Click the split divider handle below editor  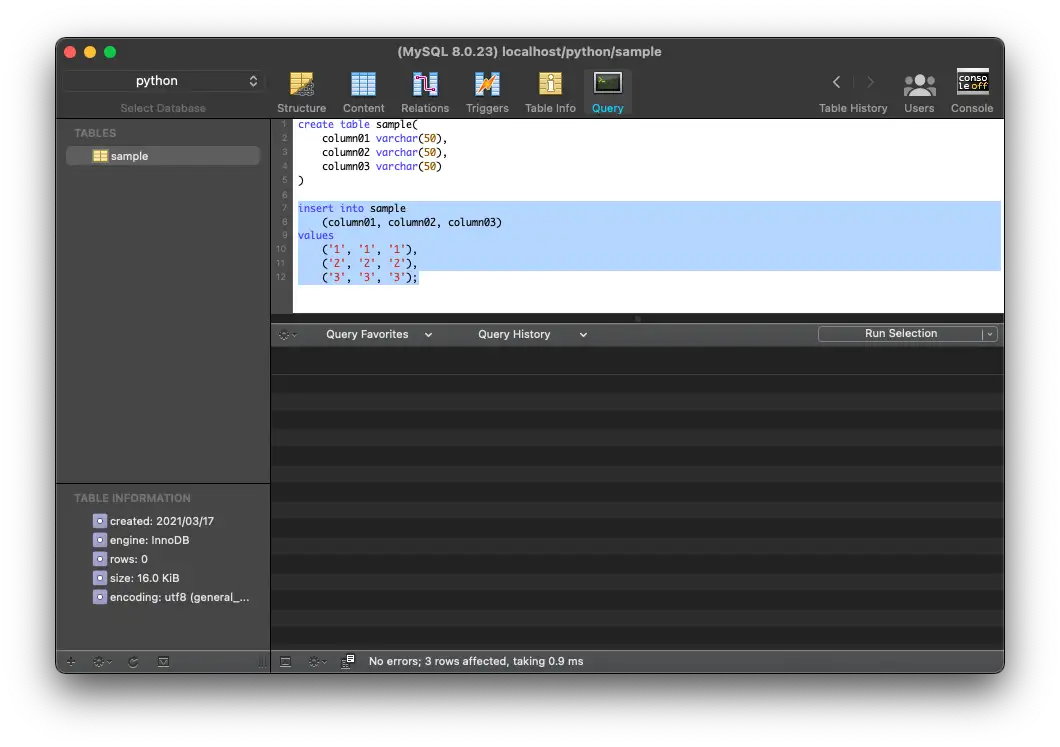tap(637, 318)
